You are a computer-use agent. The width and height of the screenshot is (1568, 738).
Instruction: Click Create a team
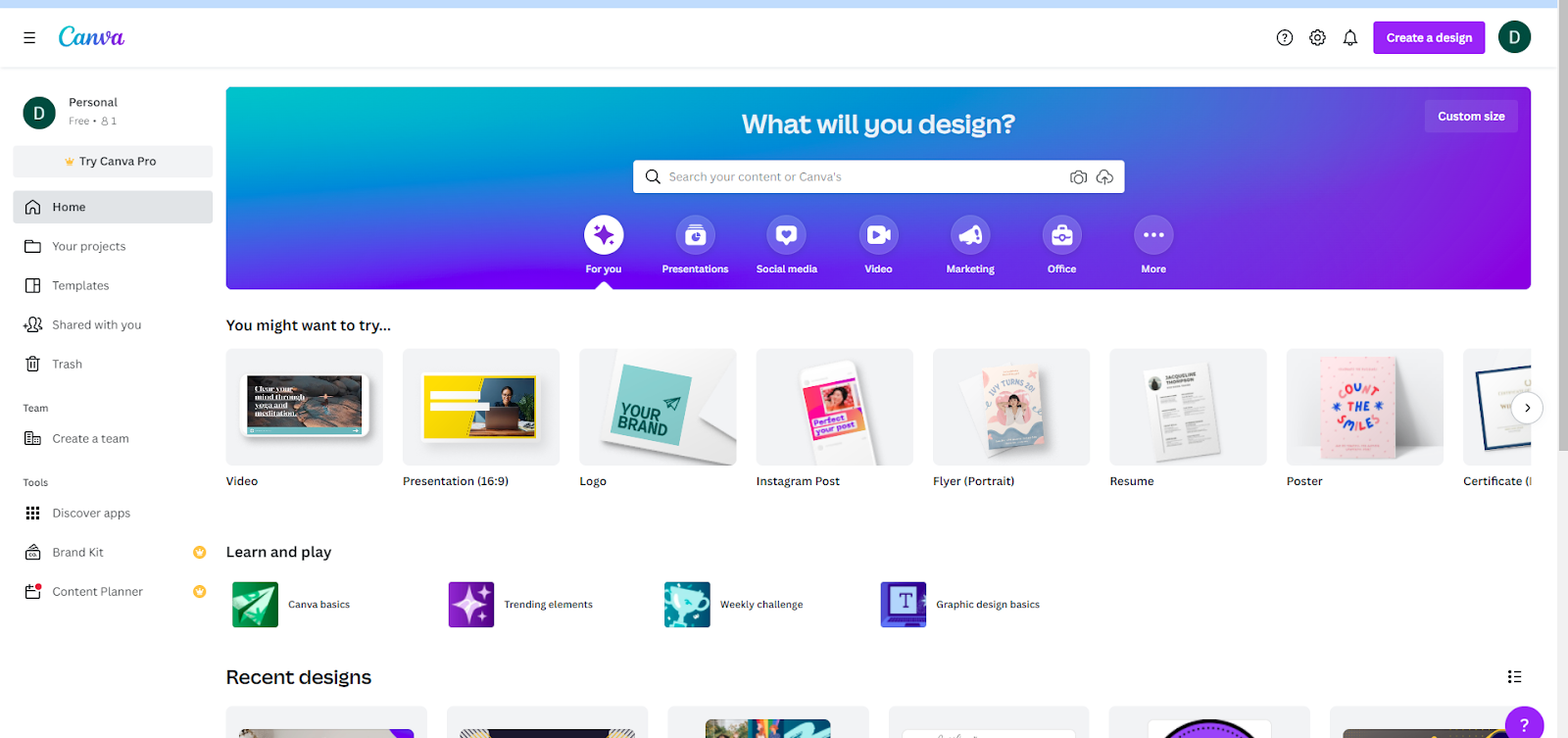113,438
